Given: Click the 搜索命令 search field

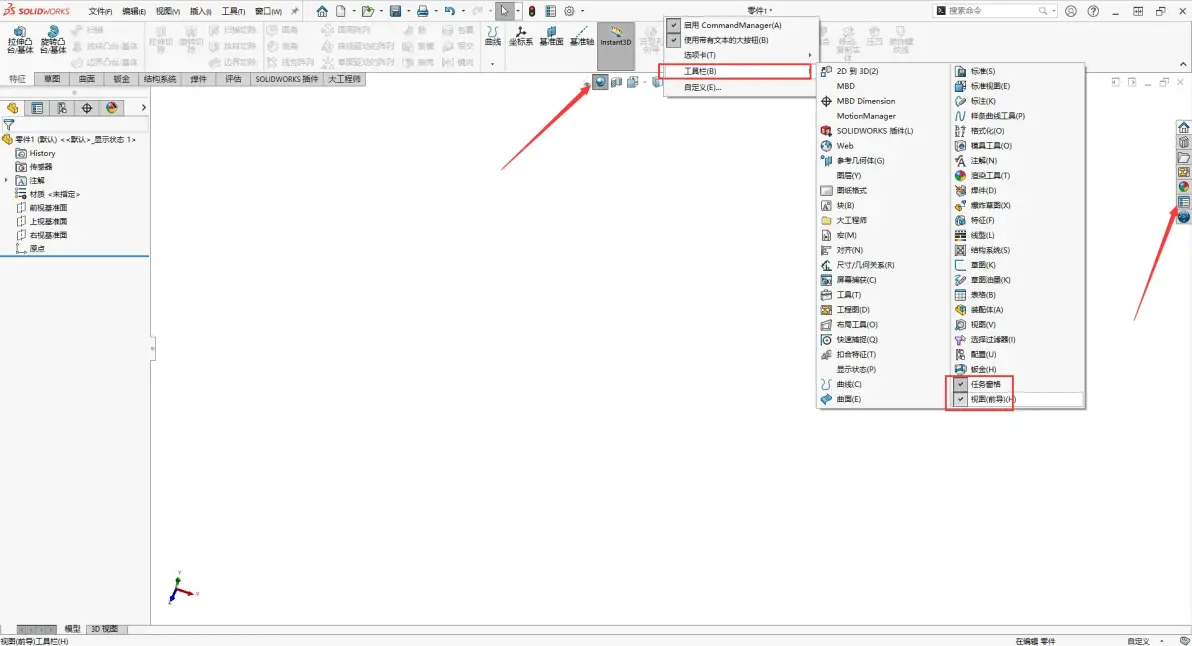Looking at the screenshot, I should pos(990,11).
